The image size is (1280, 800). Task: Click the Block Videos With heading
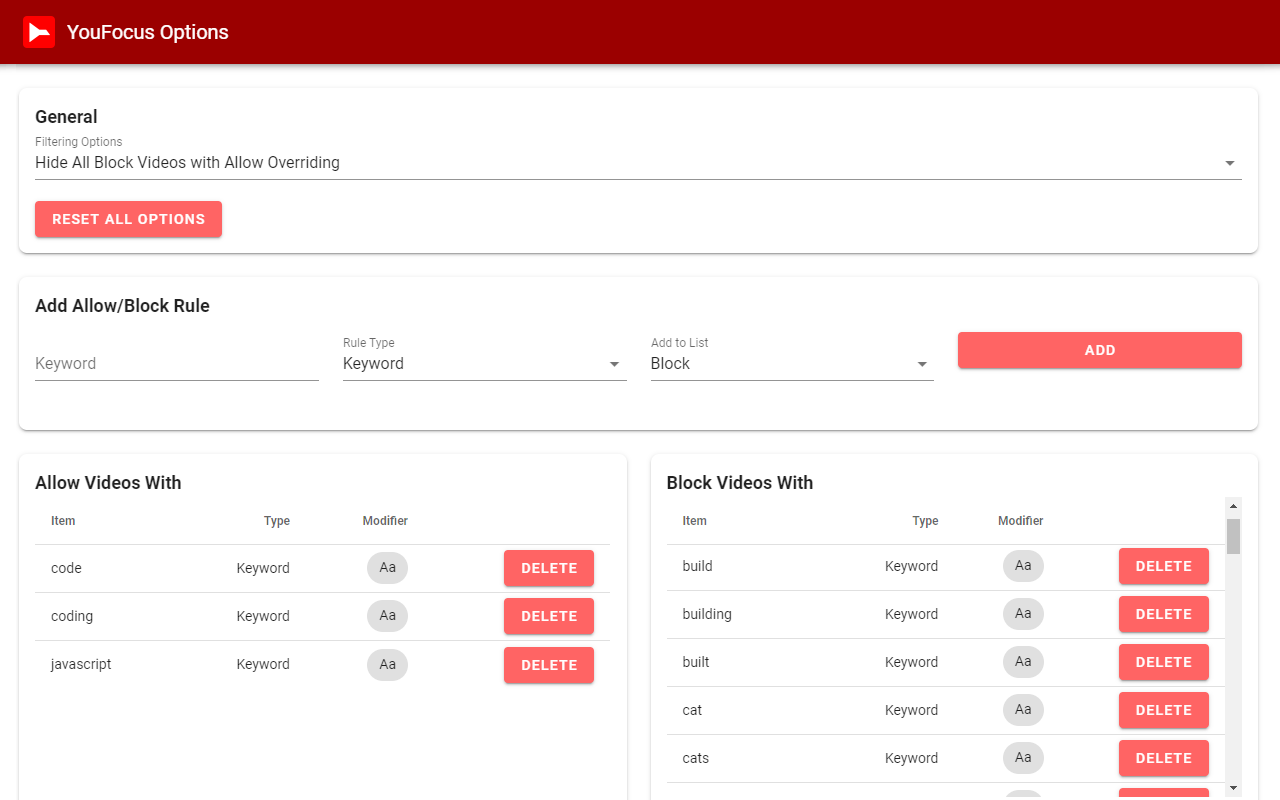point(740,483)
